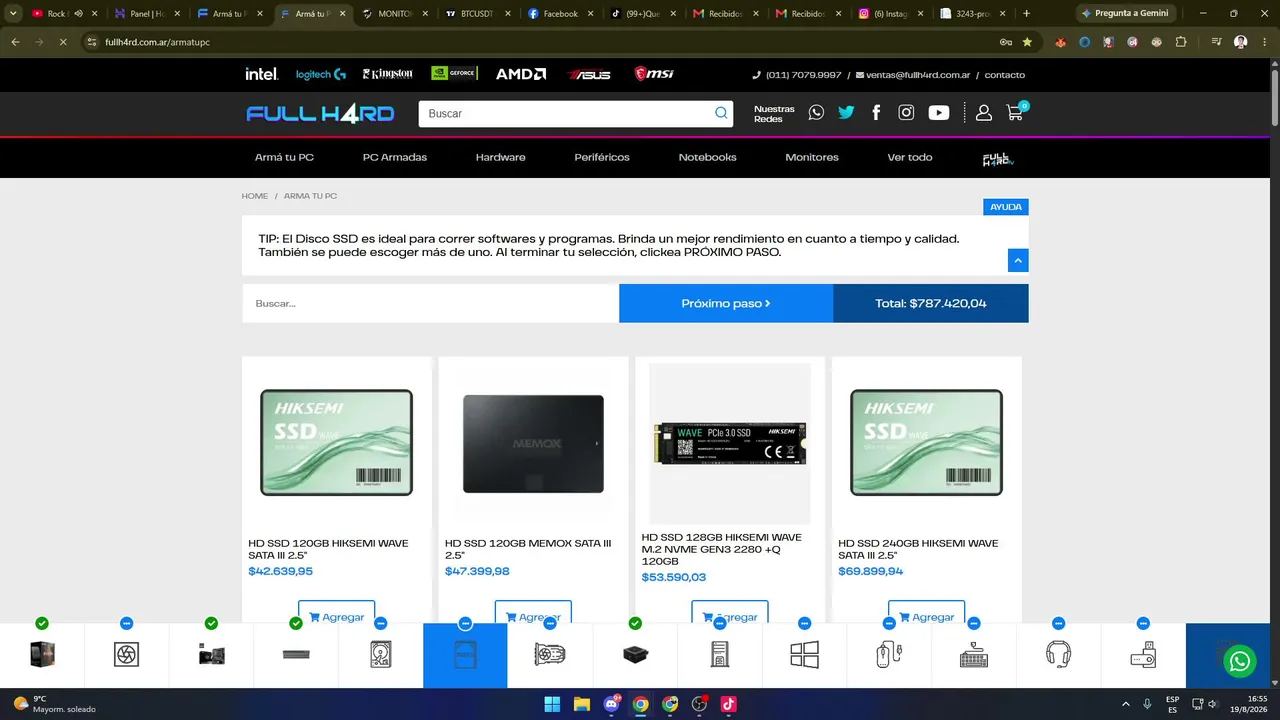Viewport: 1280px width, 720px height.
Task: Select the highlighted SSD step icon
Action: (465, 655)
